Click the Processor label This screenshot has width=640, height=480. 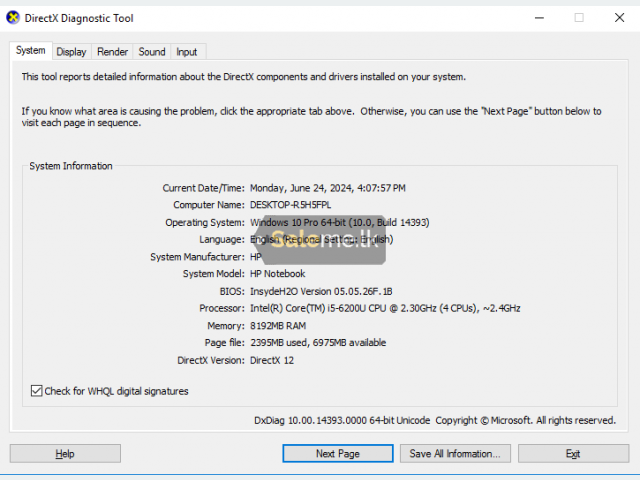[x=222, y=308]
